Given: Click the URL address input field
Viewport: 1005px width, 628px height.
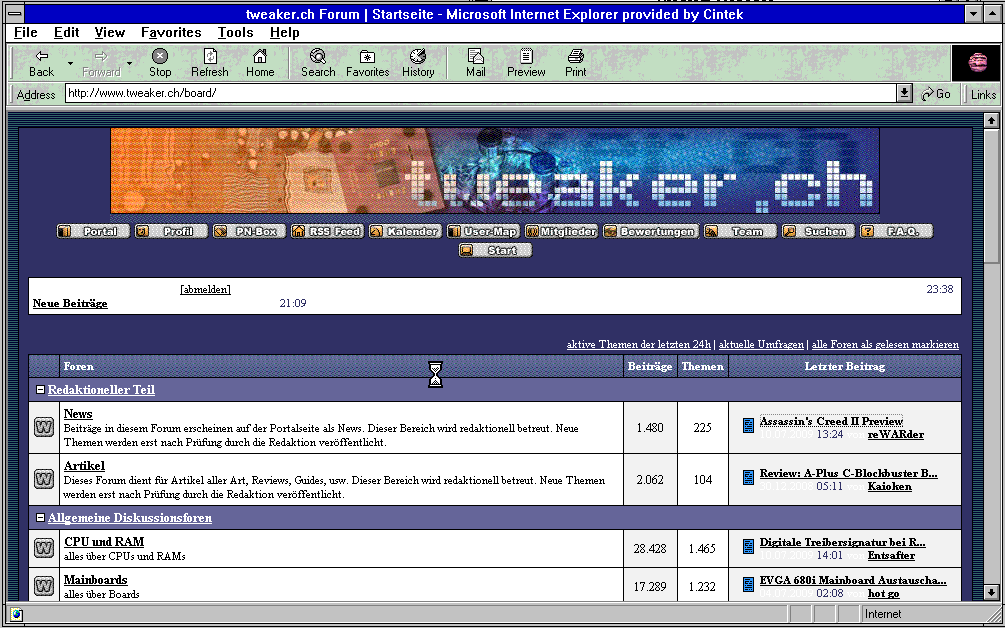Looking at the screenshot, I should (x=480, y=93).
